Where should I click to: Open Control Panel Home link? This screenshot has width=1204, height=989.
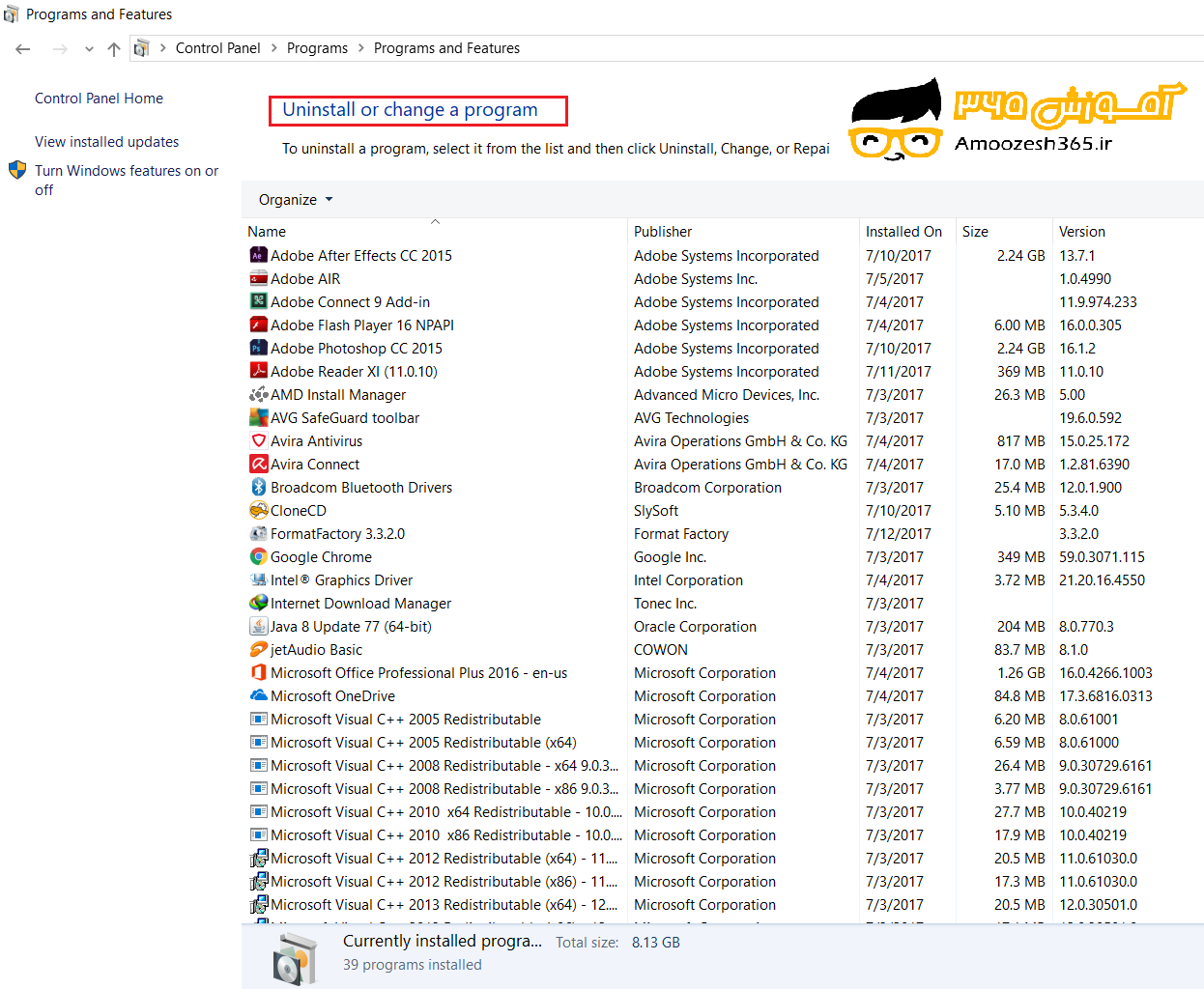click(99, 98)
